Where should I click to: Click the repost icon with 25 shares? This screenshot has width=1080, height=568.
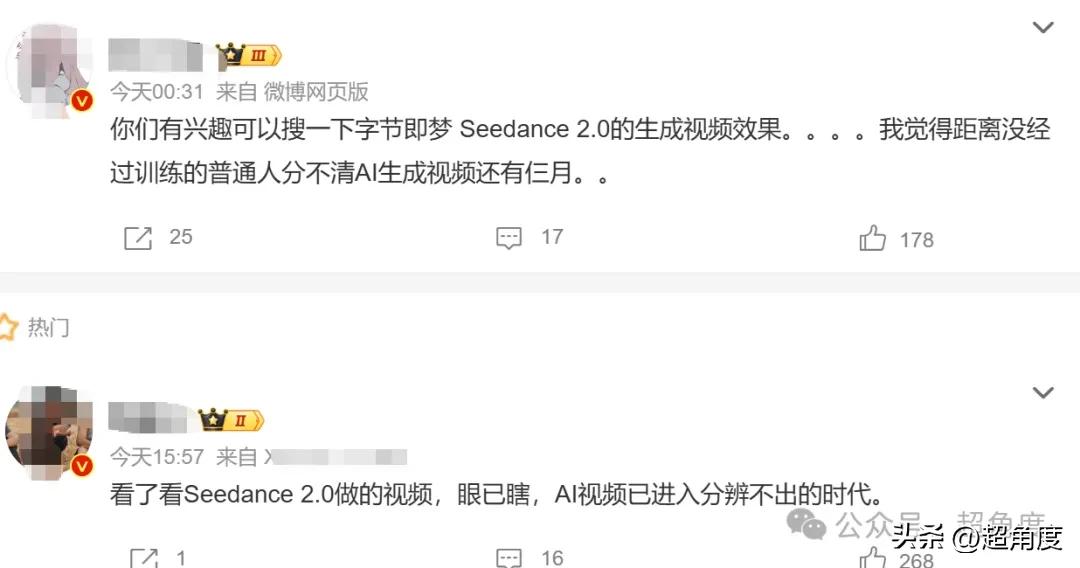click(138, 238)
